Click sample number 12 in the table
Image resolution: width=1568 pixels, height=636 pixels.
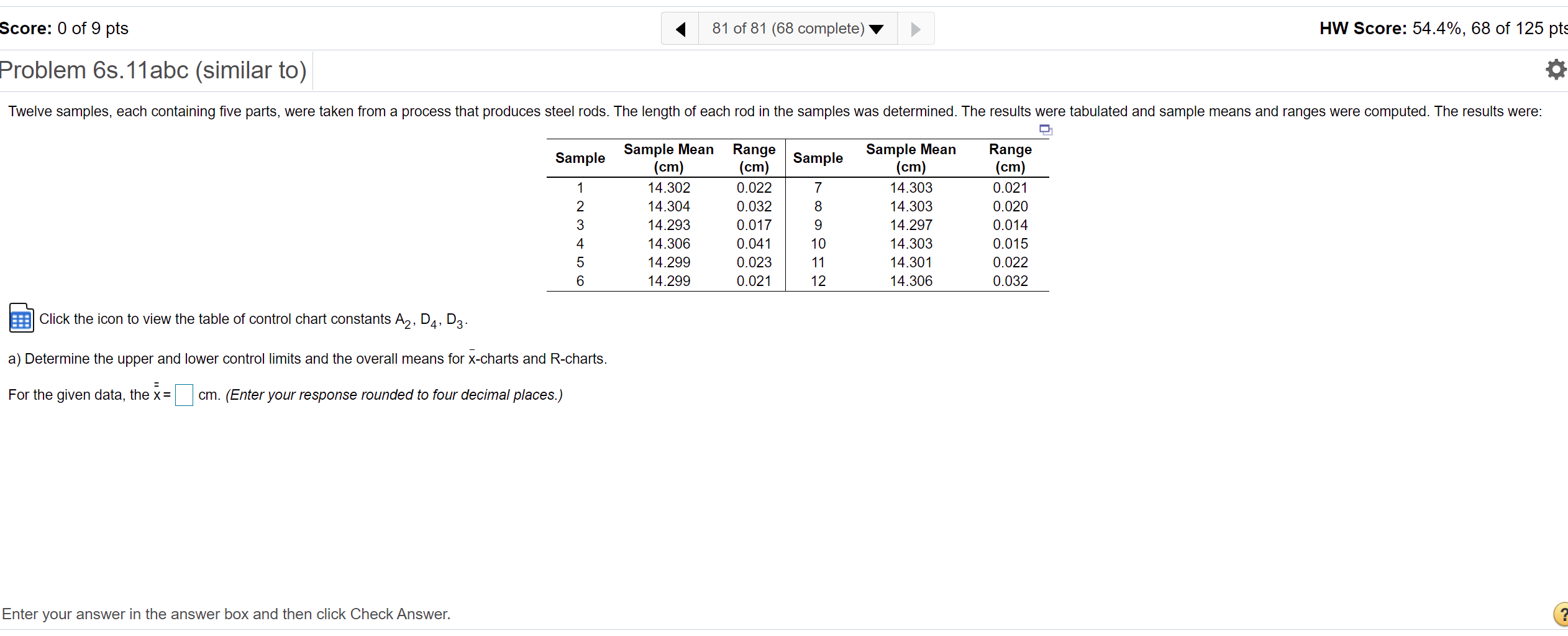pyautogui.click(x=818, y=281)
